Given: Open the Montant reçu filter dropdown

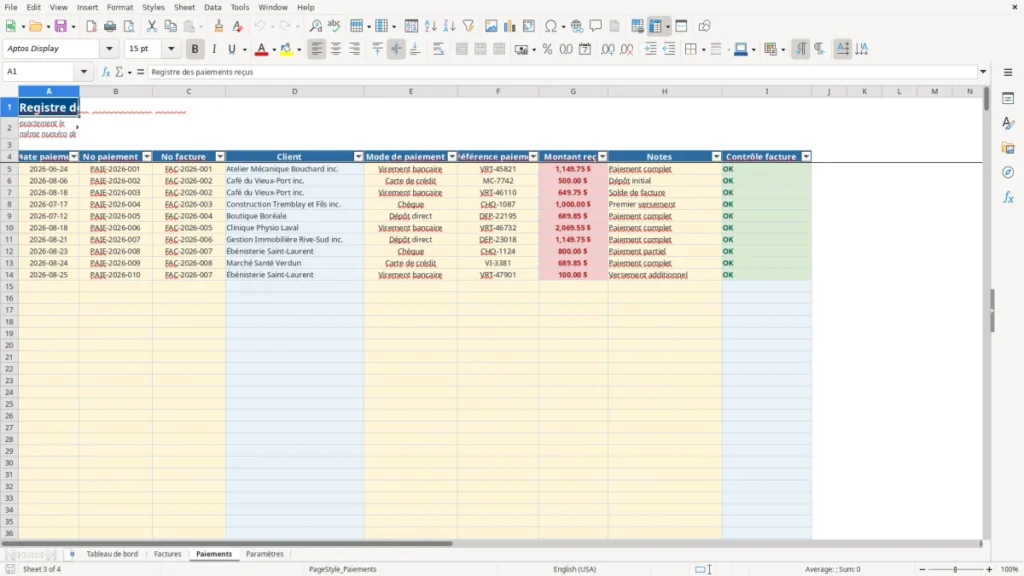Looking at the screenshot, I should pos(603,157).
